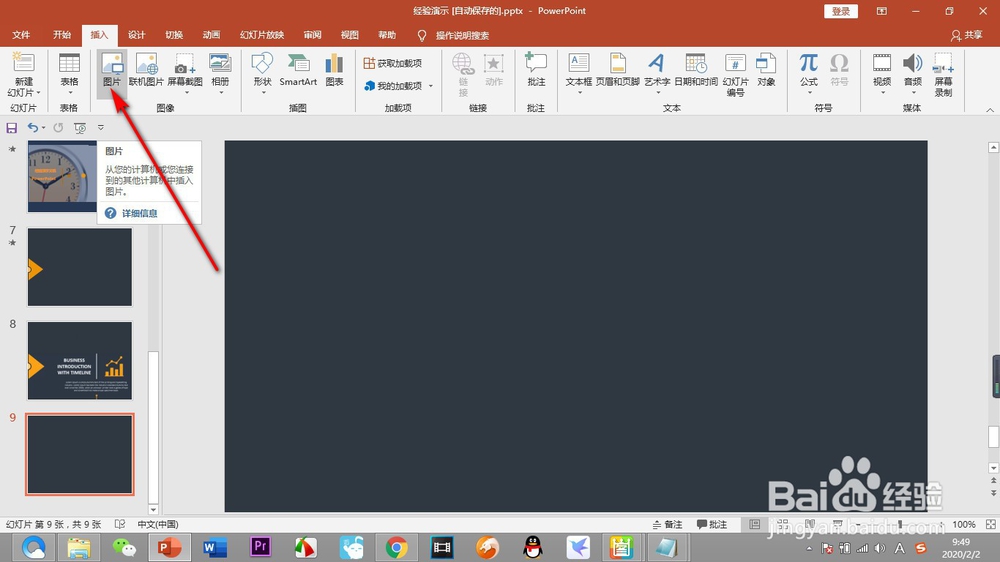Insert a SmartArt graphic
This screenshot has width=1000, height=562.
tap(298, 70)
